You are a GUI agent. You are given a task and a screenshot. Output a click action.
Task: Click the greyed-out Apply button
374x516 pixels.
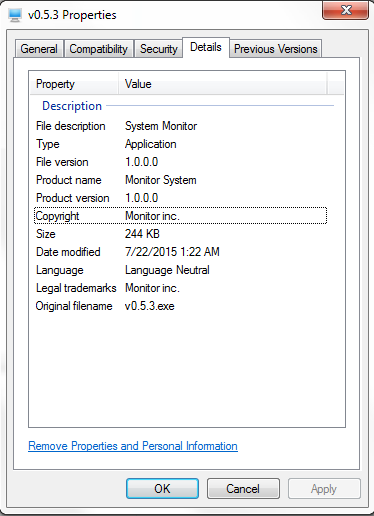click(x=324, y=489)
